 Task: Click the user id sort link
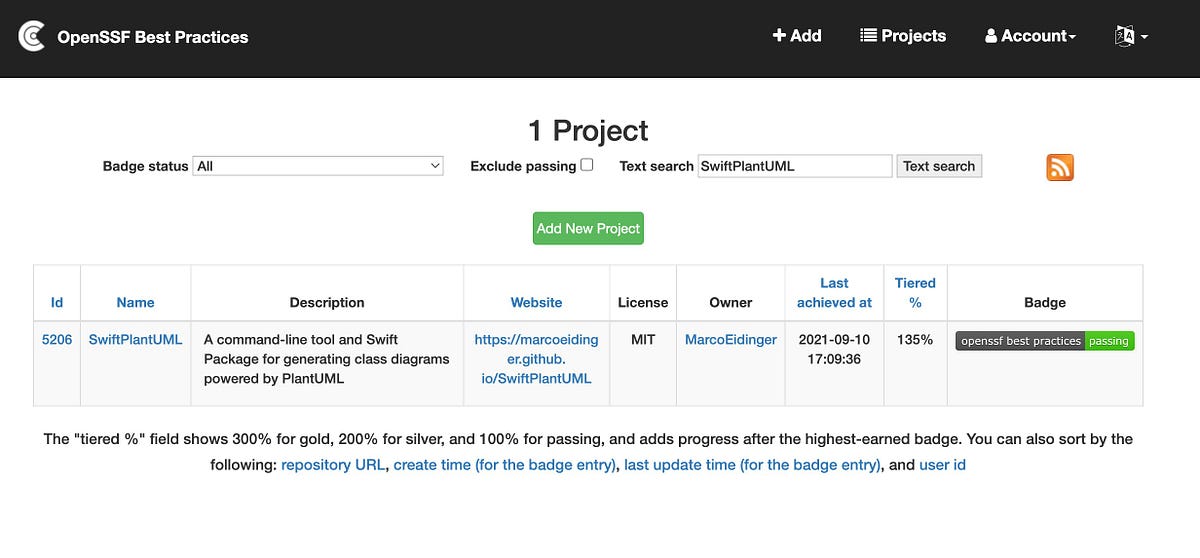point(942,465)
